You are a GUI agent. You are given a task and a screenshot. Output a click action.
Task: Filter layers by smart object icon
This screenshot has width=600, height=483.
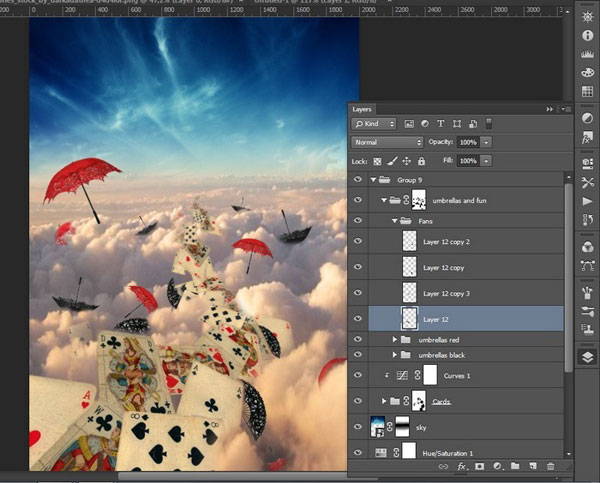pos(473,124)
